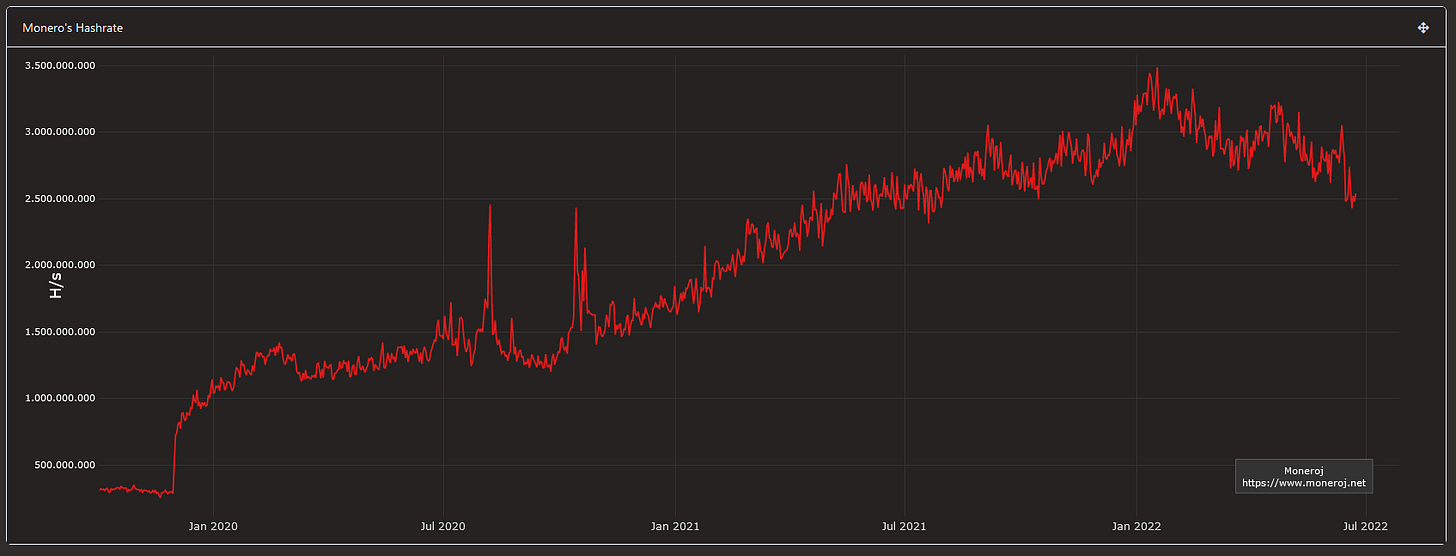Click the 500.000.000 y-axis label
The width and height of the screenshot is (1456, 556).
tap(64, 465)
